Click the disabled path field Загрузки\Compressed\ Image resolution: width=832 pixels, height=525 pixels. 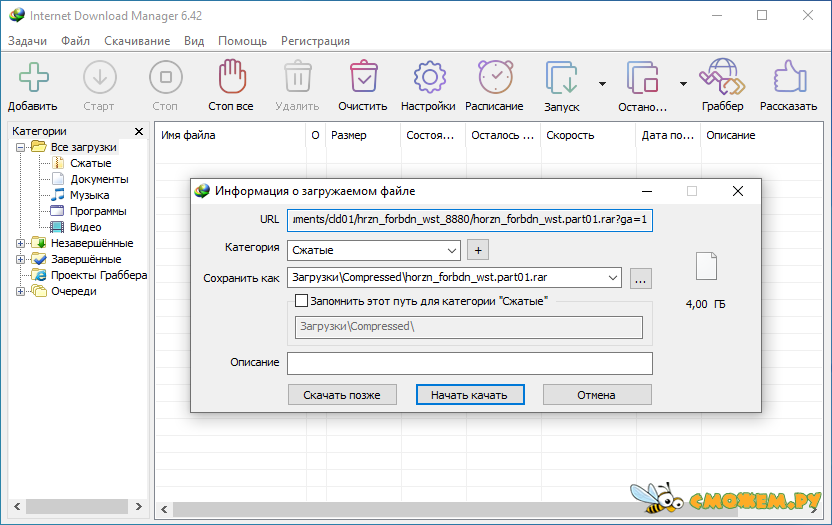pyautogui.click(x=469, y=327)
